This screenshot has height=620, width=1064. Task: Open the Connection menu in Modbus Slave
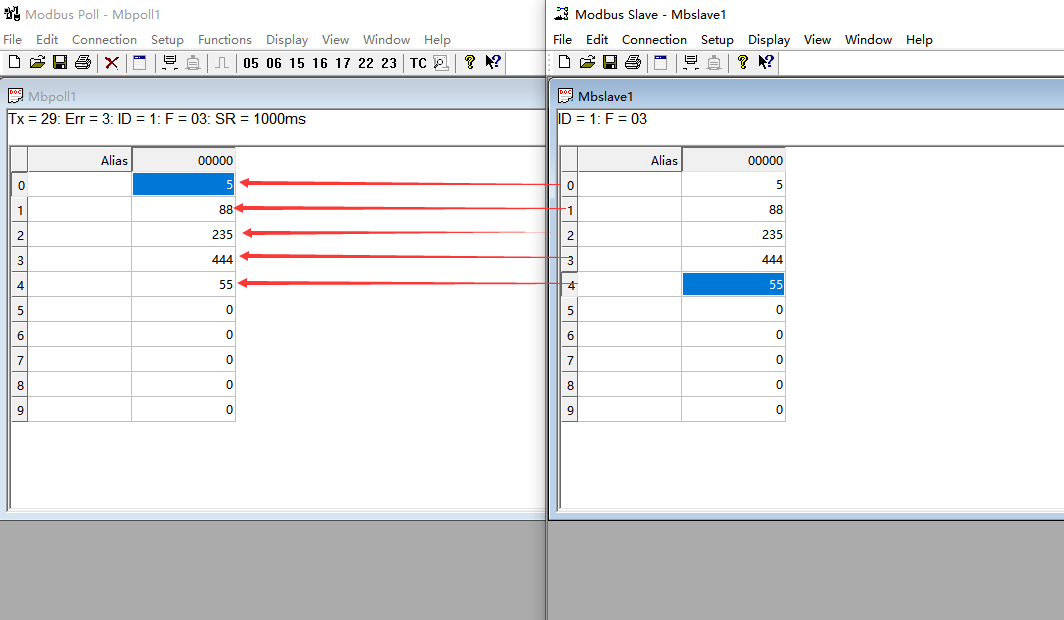[x=654, y=40]
